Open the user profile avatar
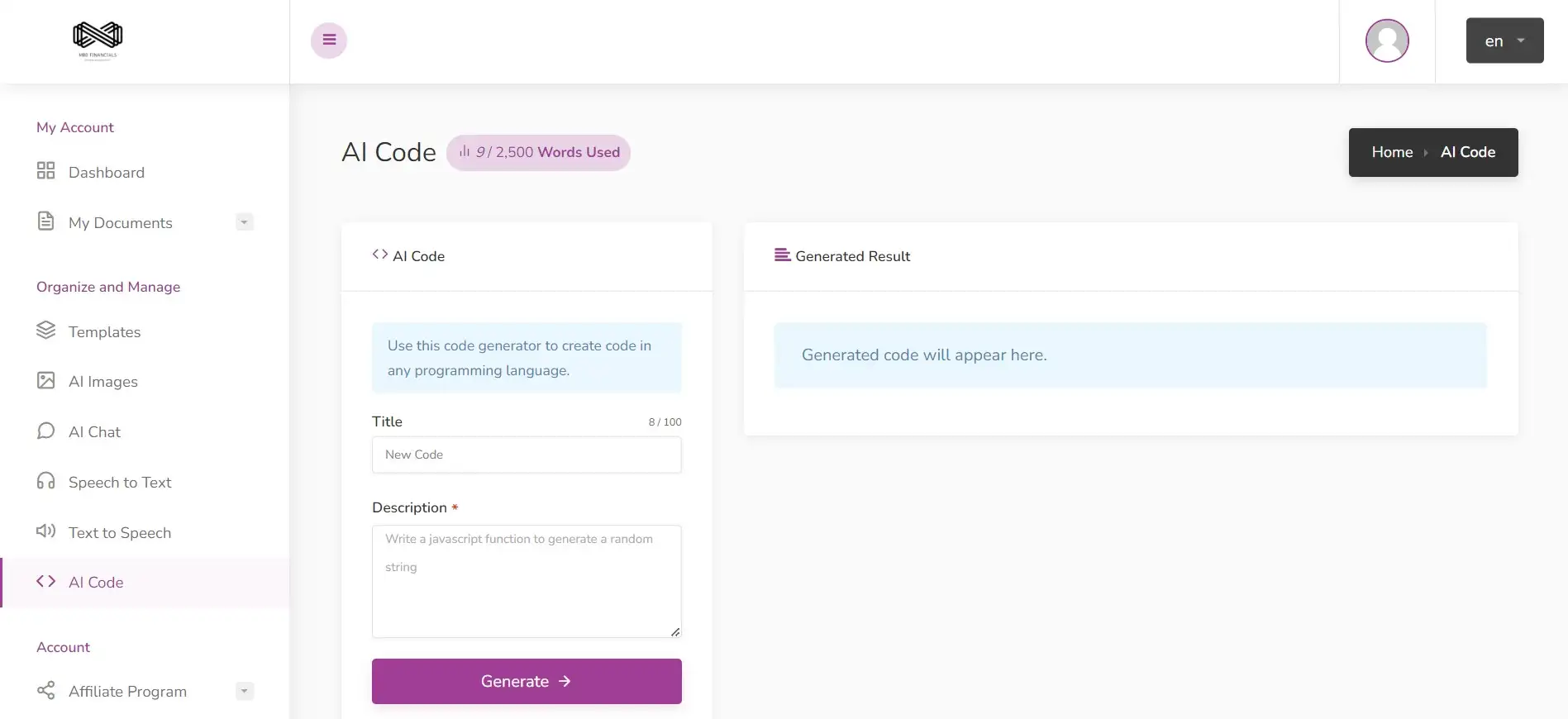The height and width of the screenshot is (719, 1568). [x=1387, y=40]
